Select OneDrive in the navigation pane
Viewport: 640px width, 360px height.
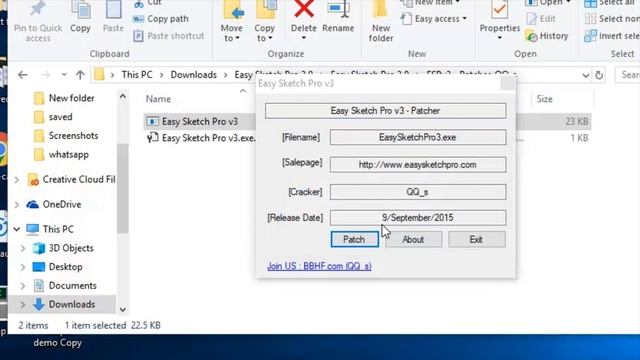coord(62,204)
